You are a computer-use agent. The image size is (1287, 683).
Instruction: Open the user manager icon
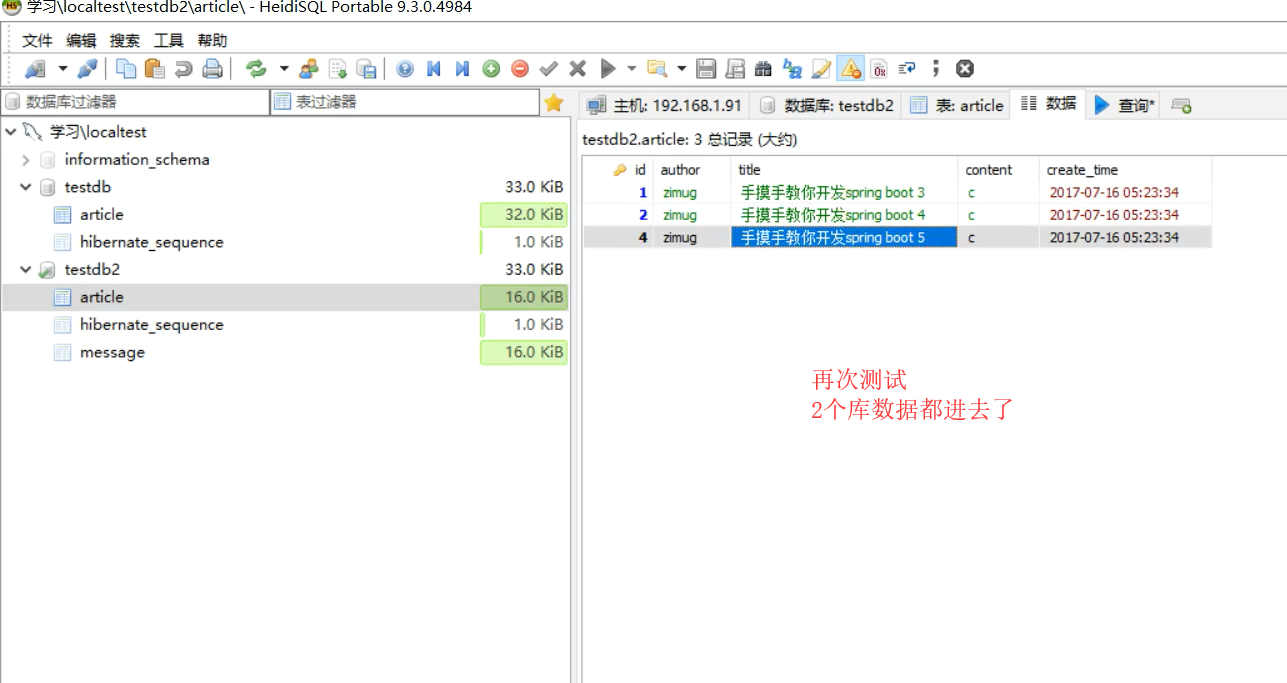tap(309, 69)
